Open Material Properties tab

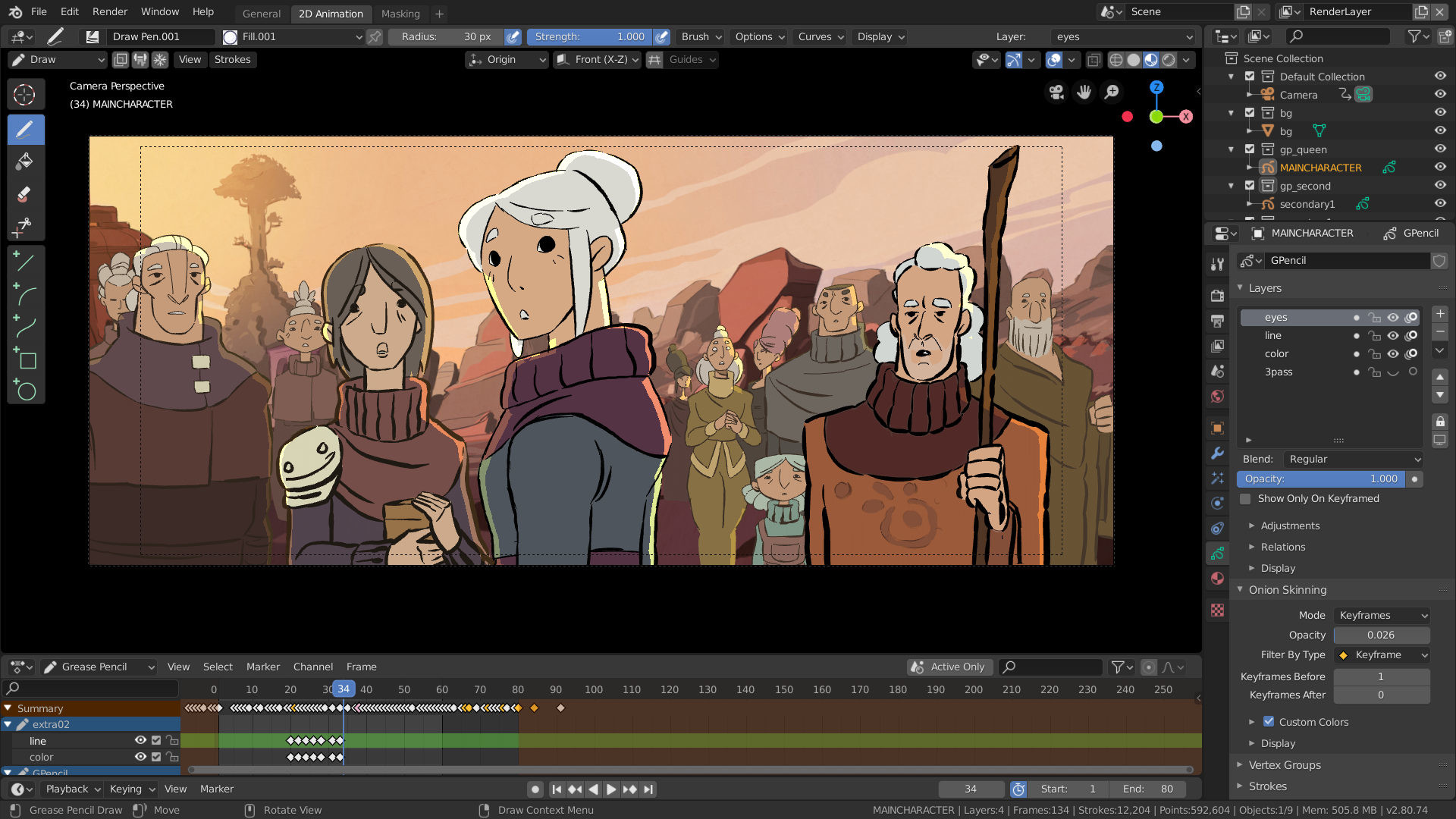(1217, 579)
